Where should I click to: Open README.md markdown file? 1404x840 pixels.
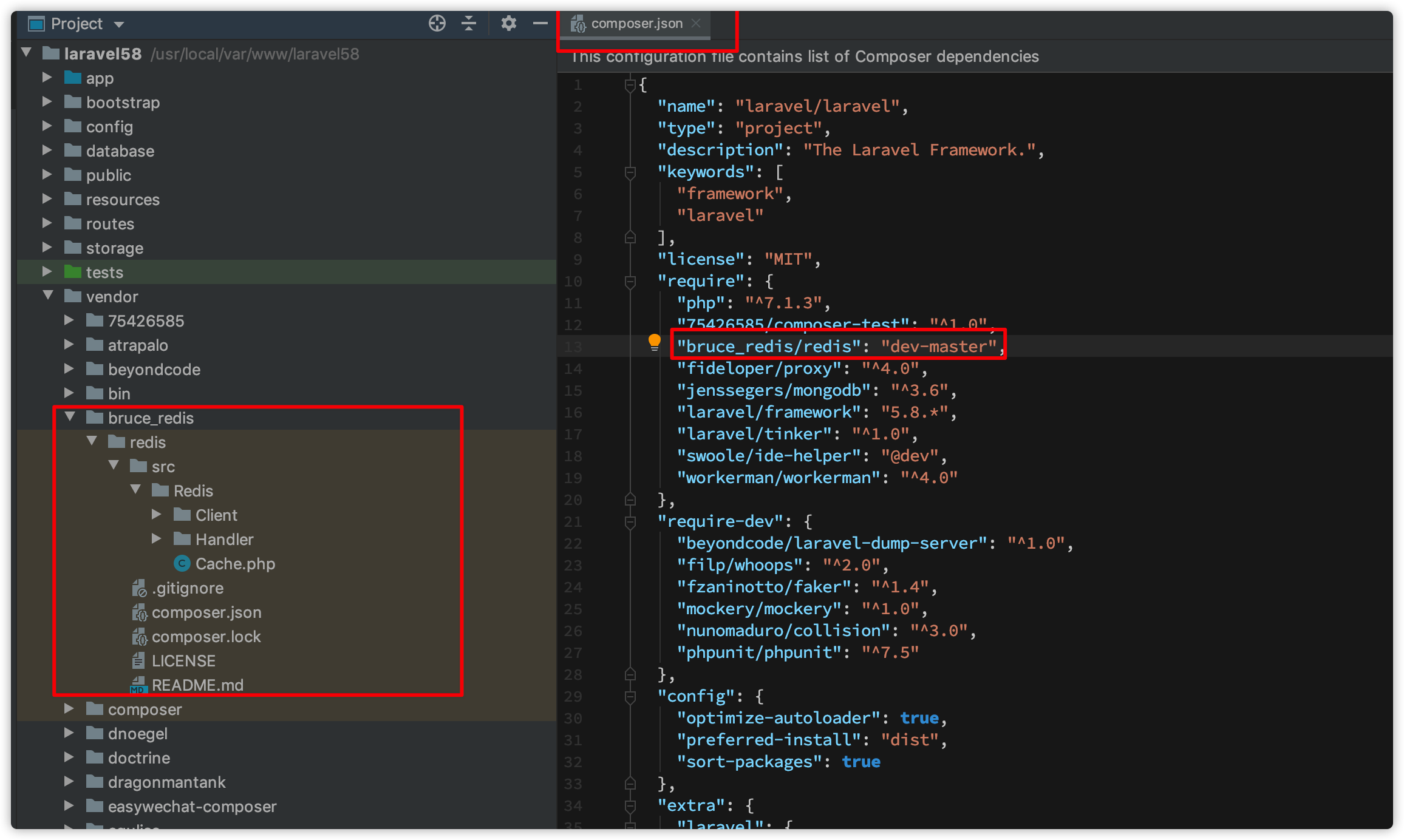point(197,685)
